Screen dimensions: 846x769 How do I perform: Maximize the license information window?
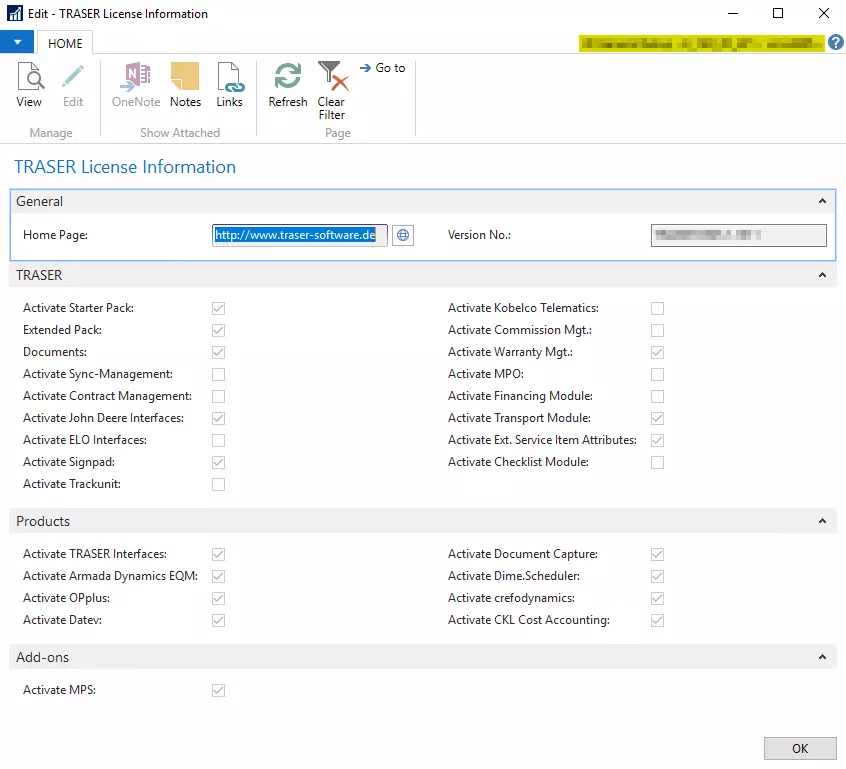pyautogui.click(x=778, y=13)
